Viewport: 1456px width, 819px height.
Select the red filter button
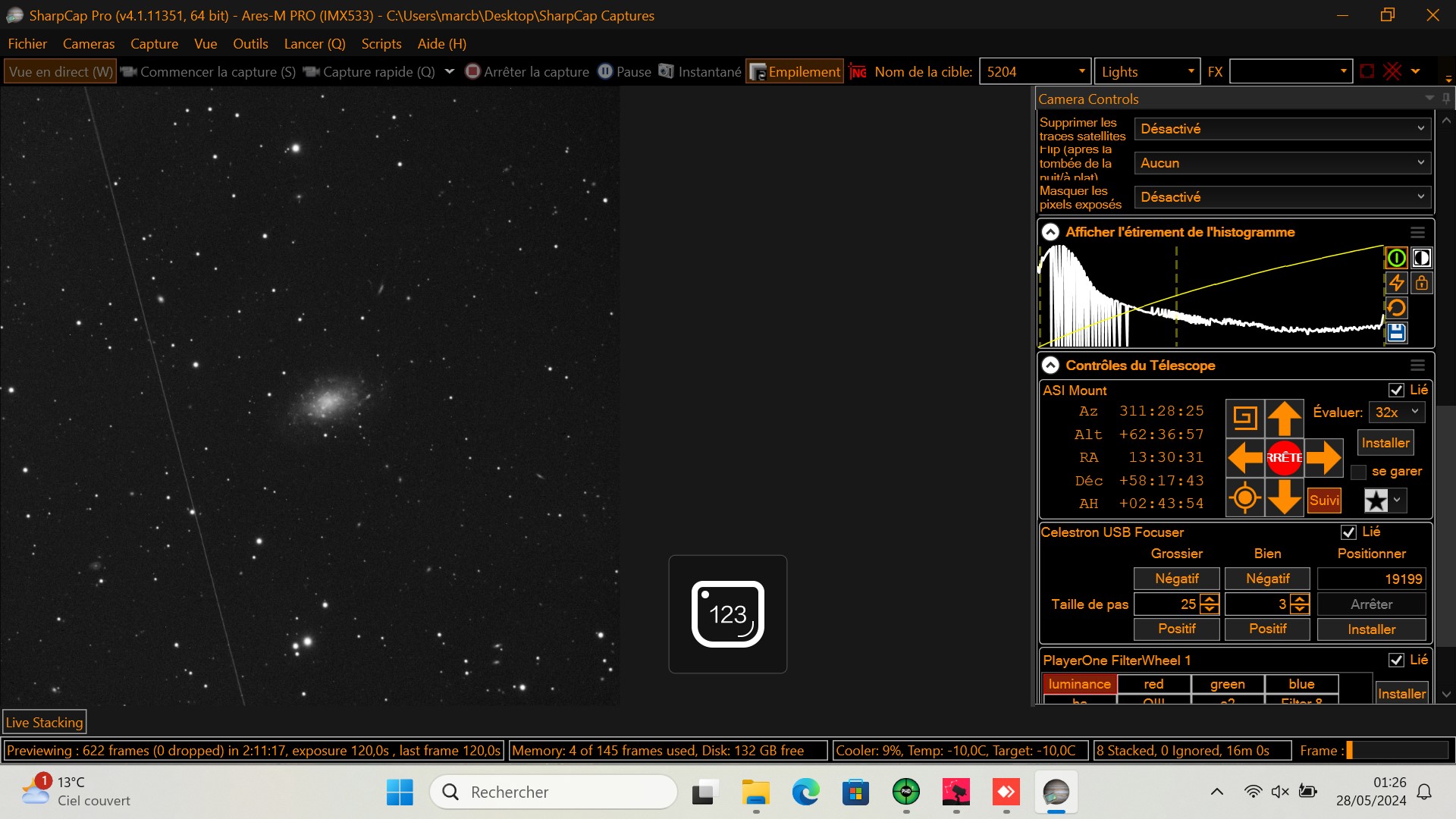click(1153, 684)
